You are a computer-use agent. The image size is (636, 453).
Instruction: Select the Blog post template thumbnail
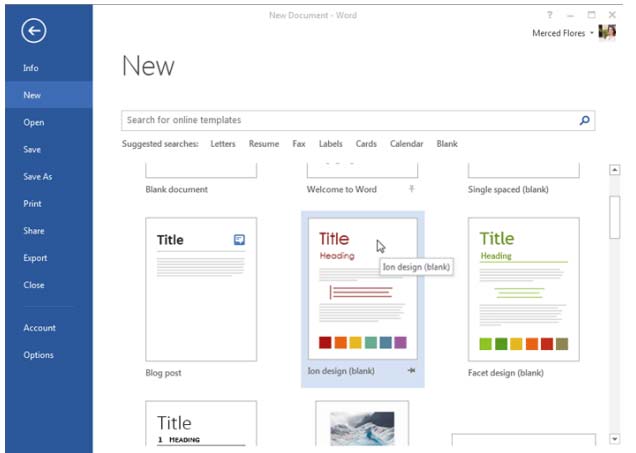pos(201,289)
